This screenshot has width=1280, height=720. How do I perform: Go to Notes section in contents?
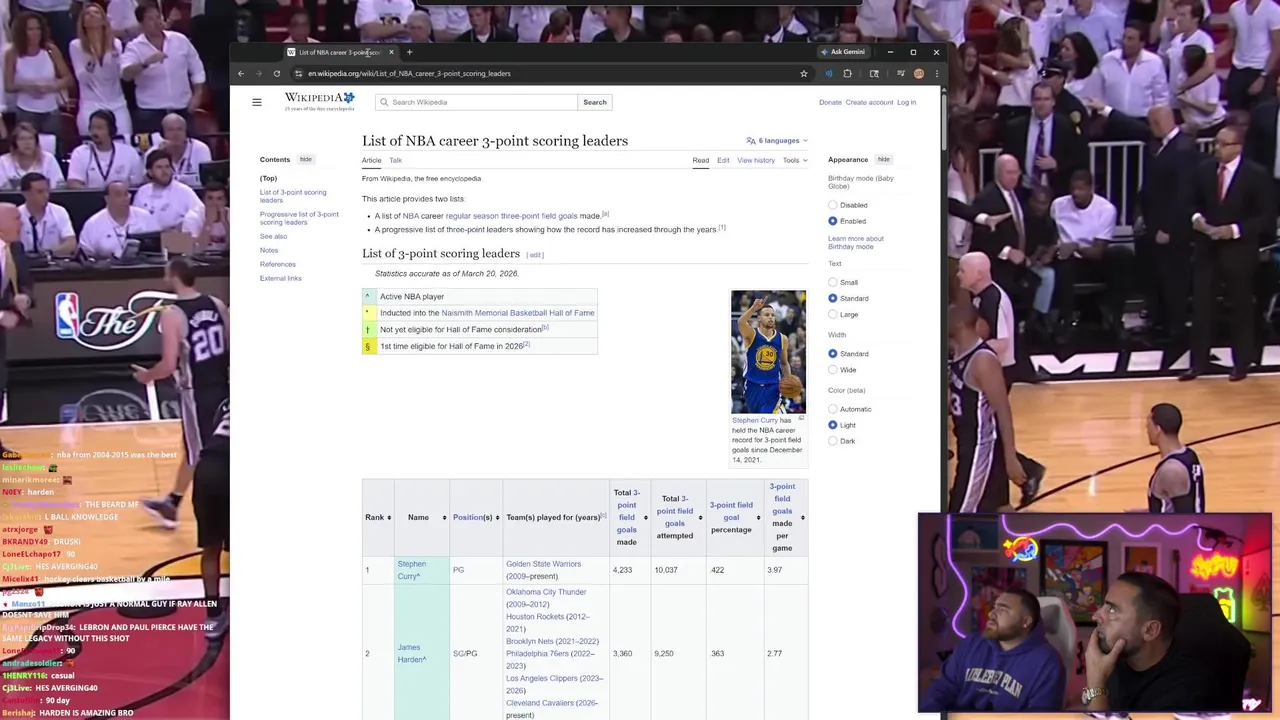tap(269, 250)
